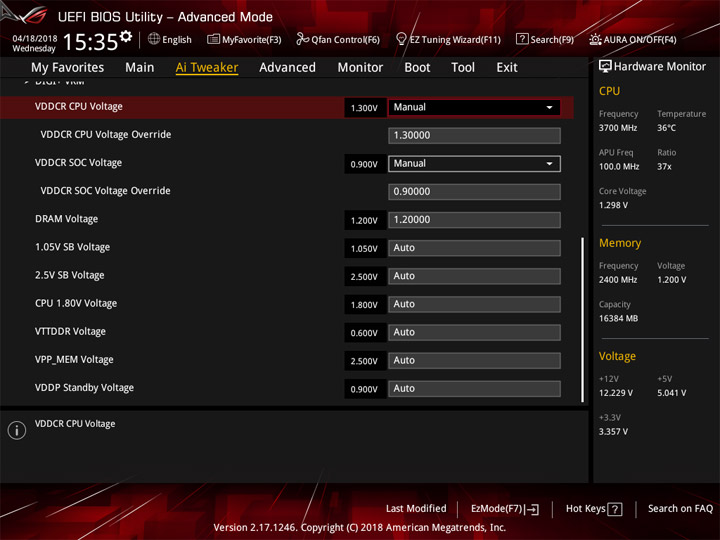Image resolution: width=720 pixels, height=540 pixels.
Task: Select the DRAM Voltage label
Action: [67, 219]
